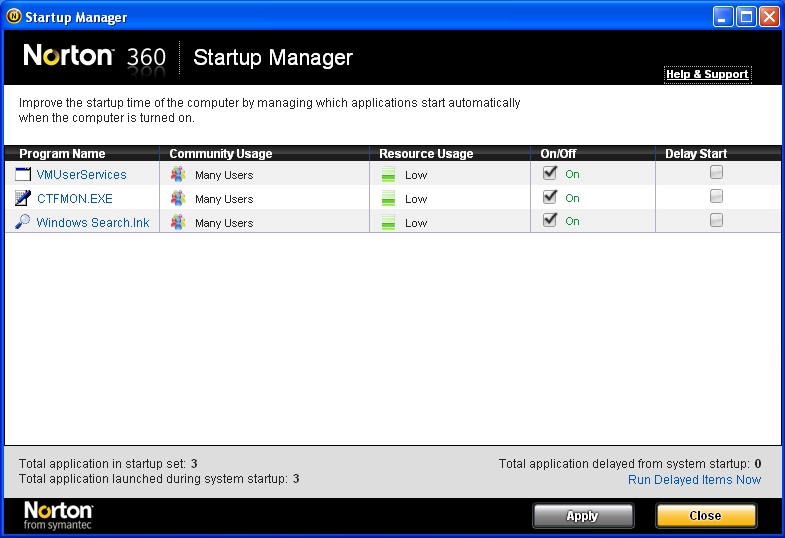The width and height of the screenshot is (785, 538).
Task: Click the resource usage bar icon for Windows Search.lnk
Action: pos(388,222)
